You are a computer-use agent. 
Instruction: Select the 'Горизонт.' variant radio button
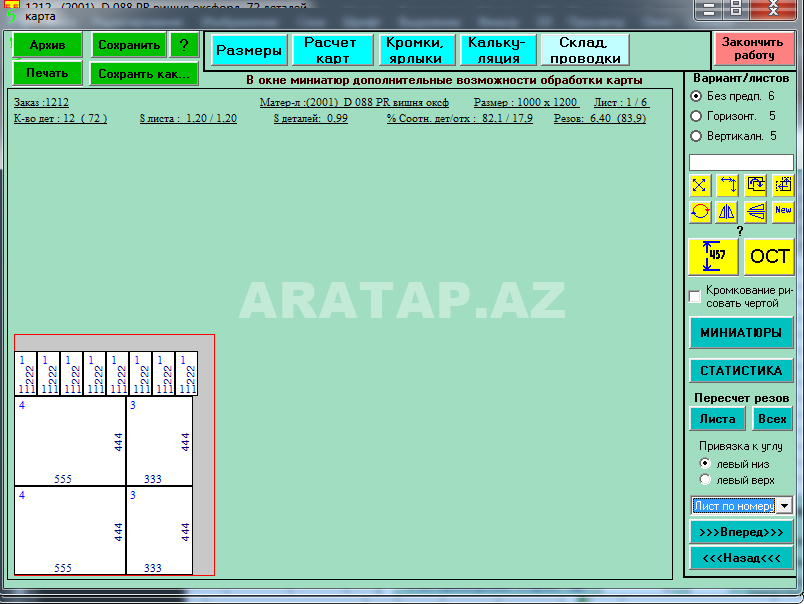coord(697,116)
